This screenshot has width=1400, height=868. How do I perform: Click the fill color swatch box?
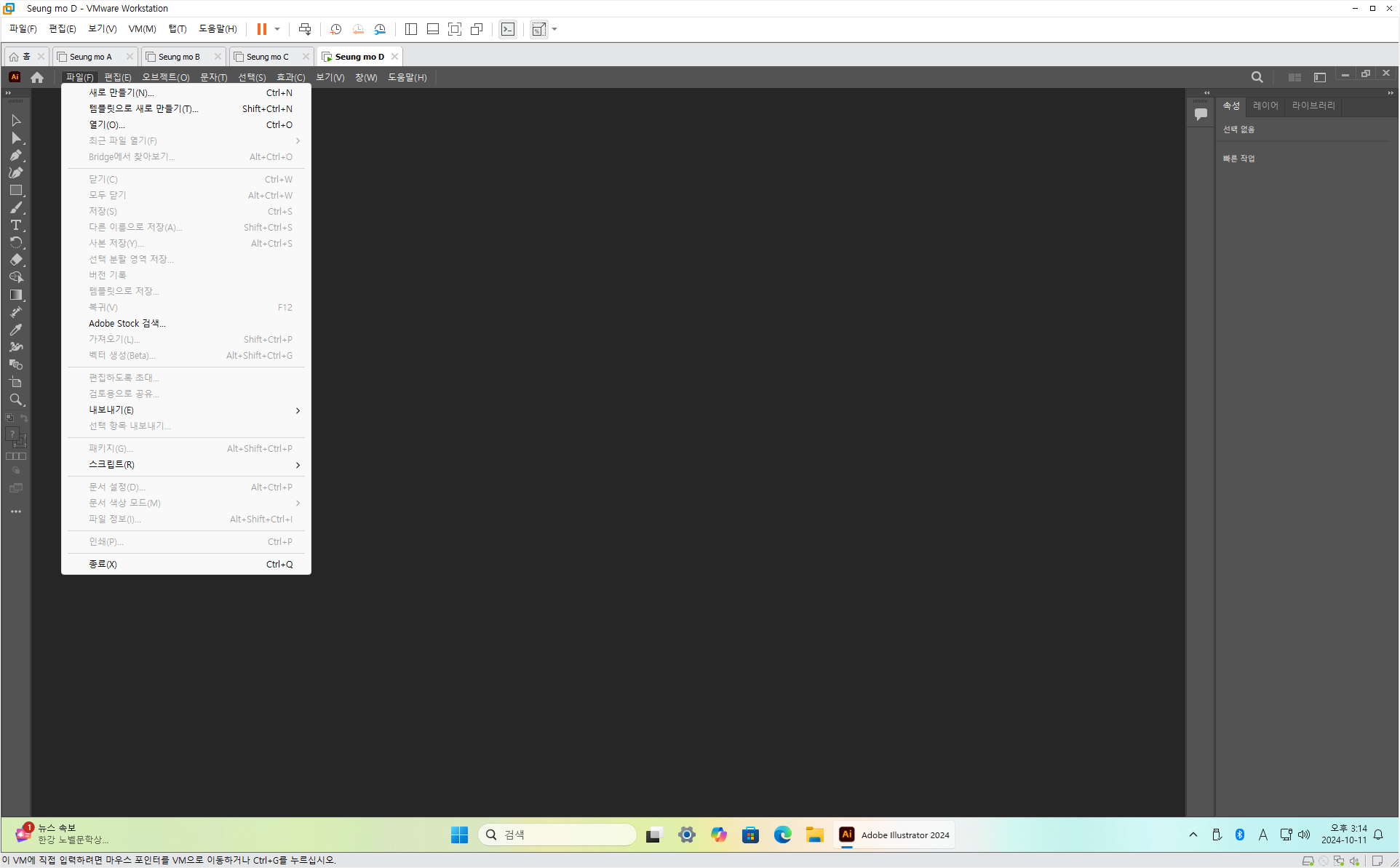click(12, 434)
